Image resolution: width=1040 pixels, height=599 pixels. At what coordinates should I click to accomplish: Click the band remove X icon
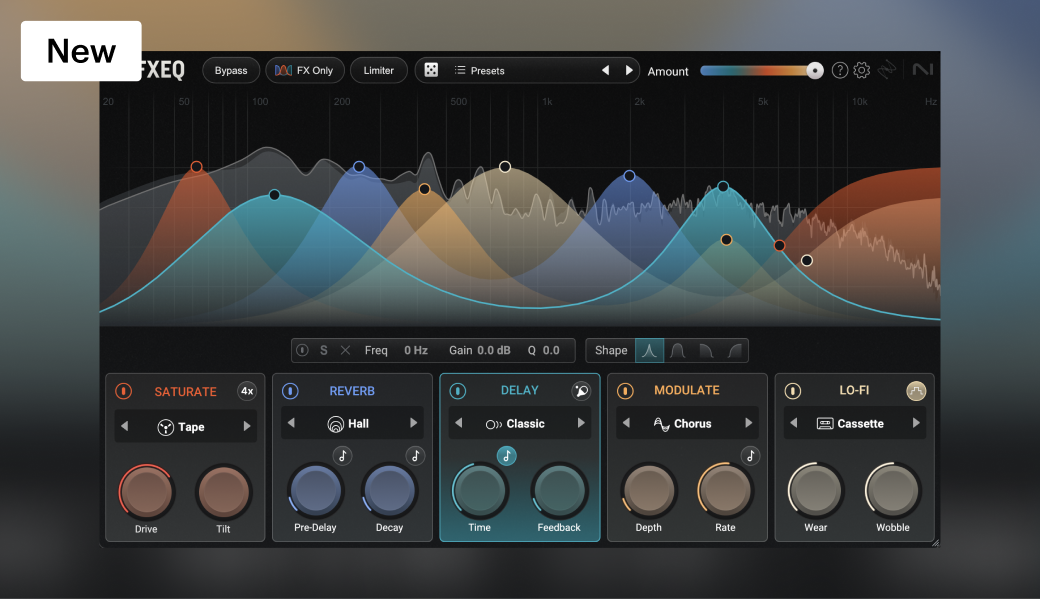[346, 350]
